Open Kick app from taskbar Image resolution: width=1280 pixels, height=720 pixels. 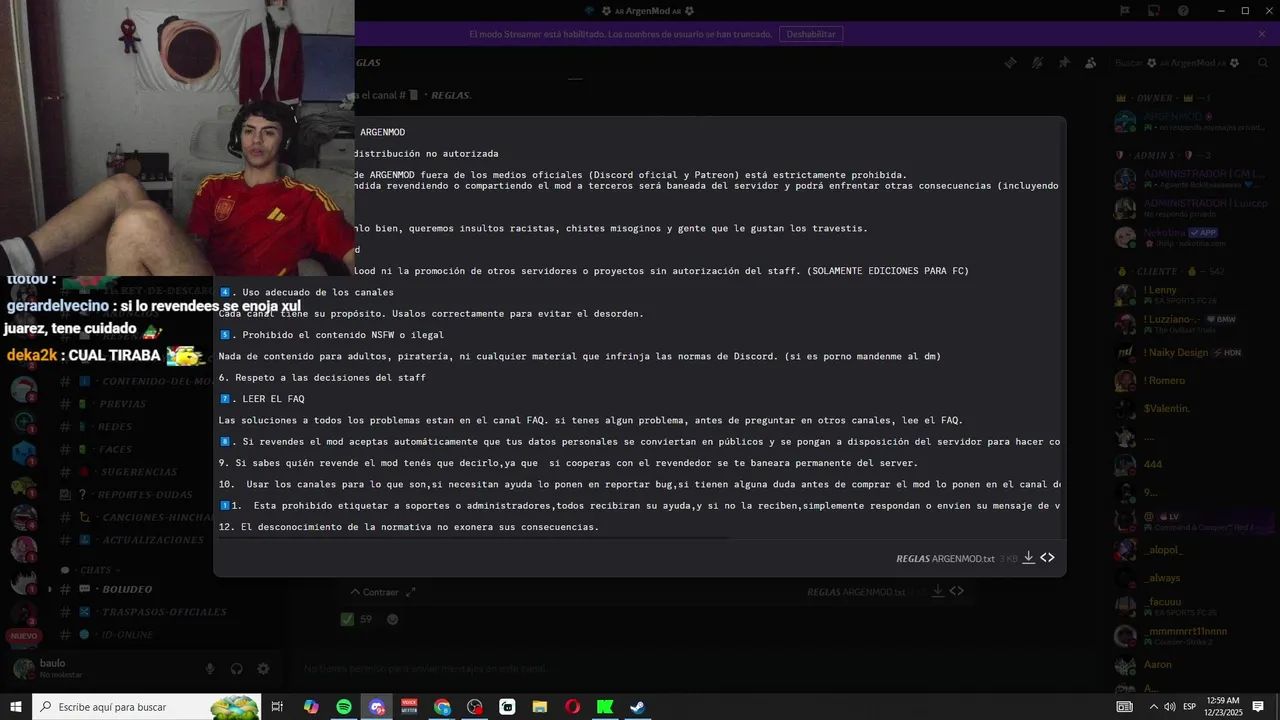click(605, 707)
